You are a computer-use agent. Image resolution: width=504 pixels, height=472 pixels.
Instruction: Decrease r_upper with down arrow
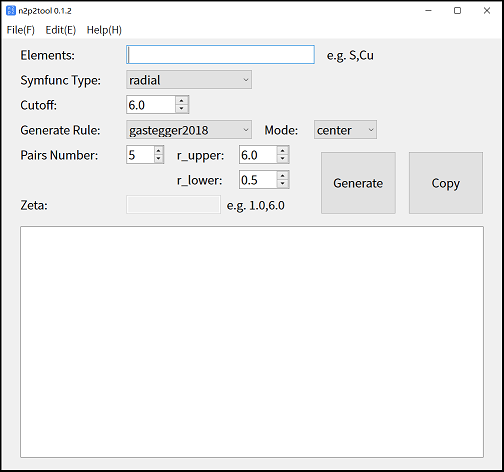point(283,159)
